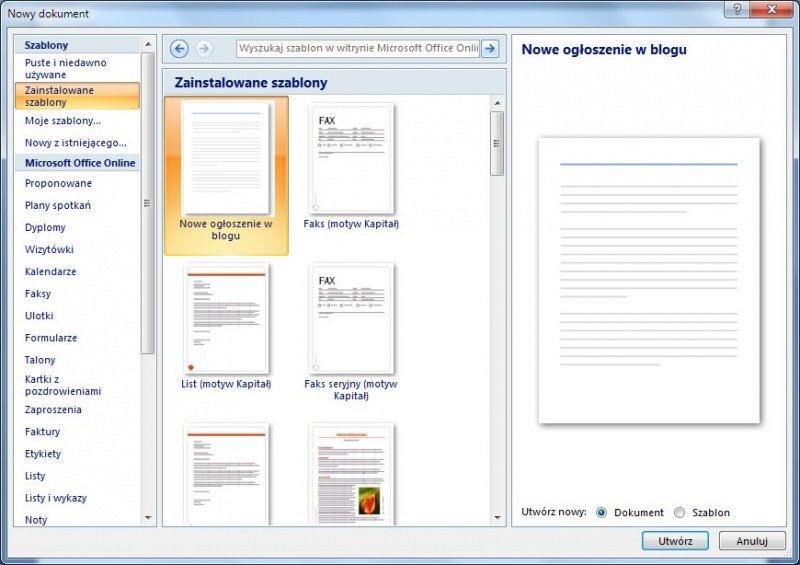Select the Dokument radio button
The height and width of the screenshot is (565, 800).
pos(601,512)
